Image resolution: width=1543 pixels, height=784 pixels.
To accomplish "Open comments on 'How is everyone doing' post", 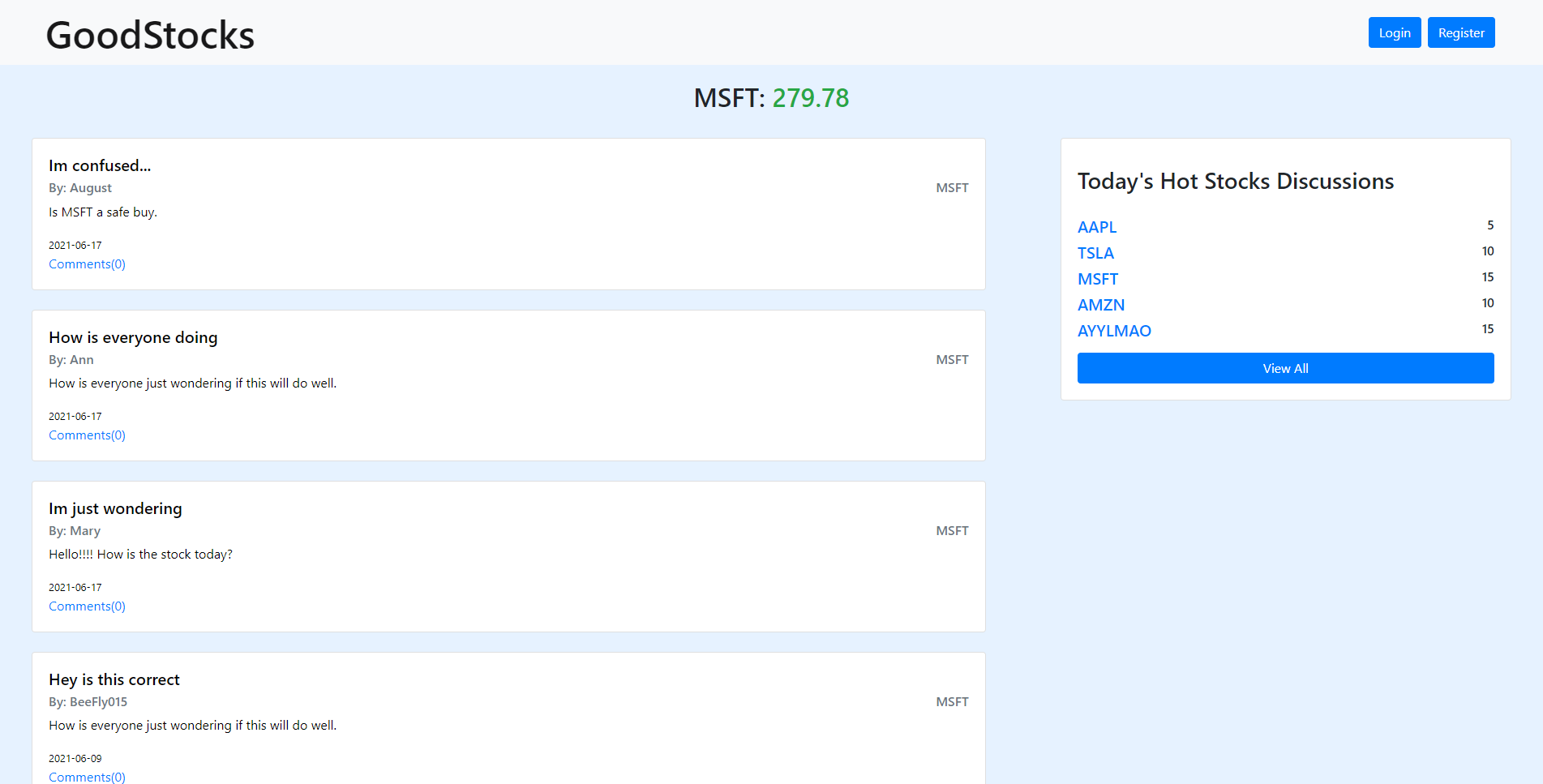I will pyautogui.click(x=87, y=435).
